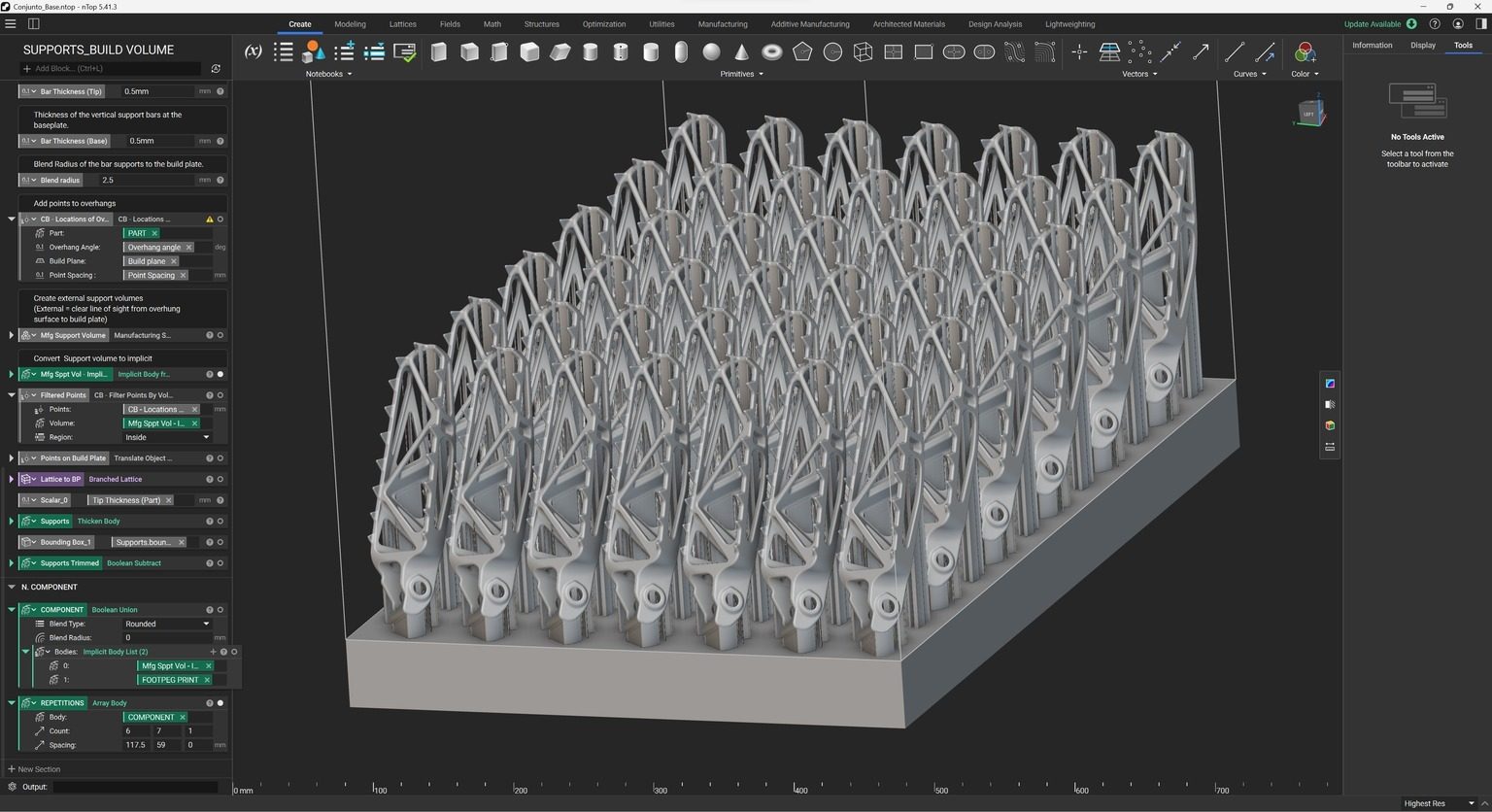
Task: Open the color tool icon
Action: click(x=1305, y=51)
